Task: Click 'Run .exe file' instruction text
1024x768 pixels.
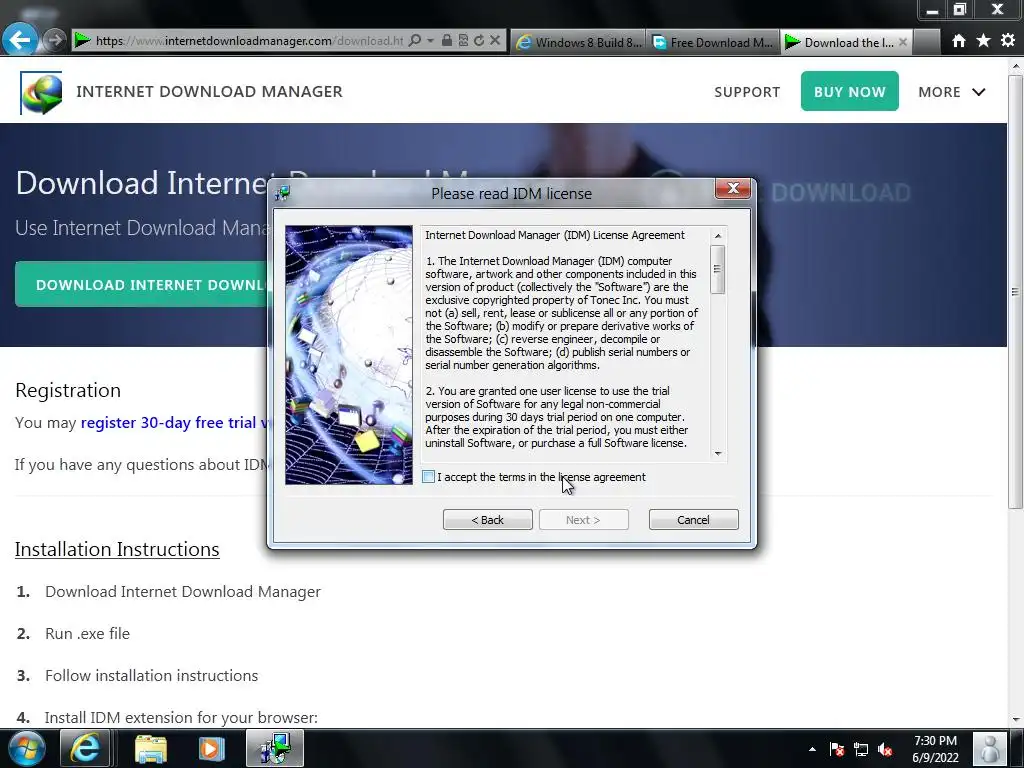Action: click(87, 633)
